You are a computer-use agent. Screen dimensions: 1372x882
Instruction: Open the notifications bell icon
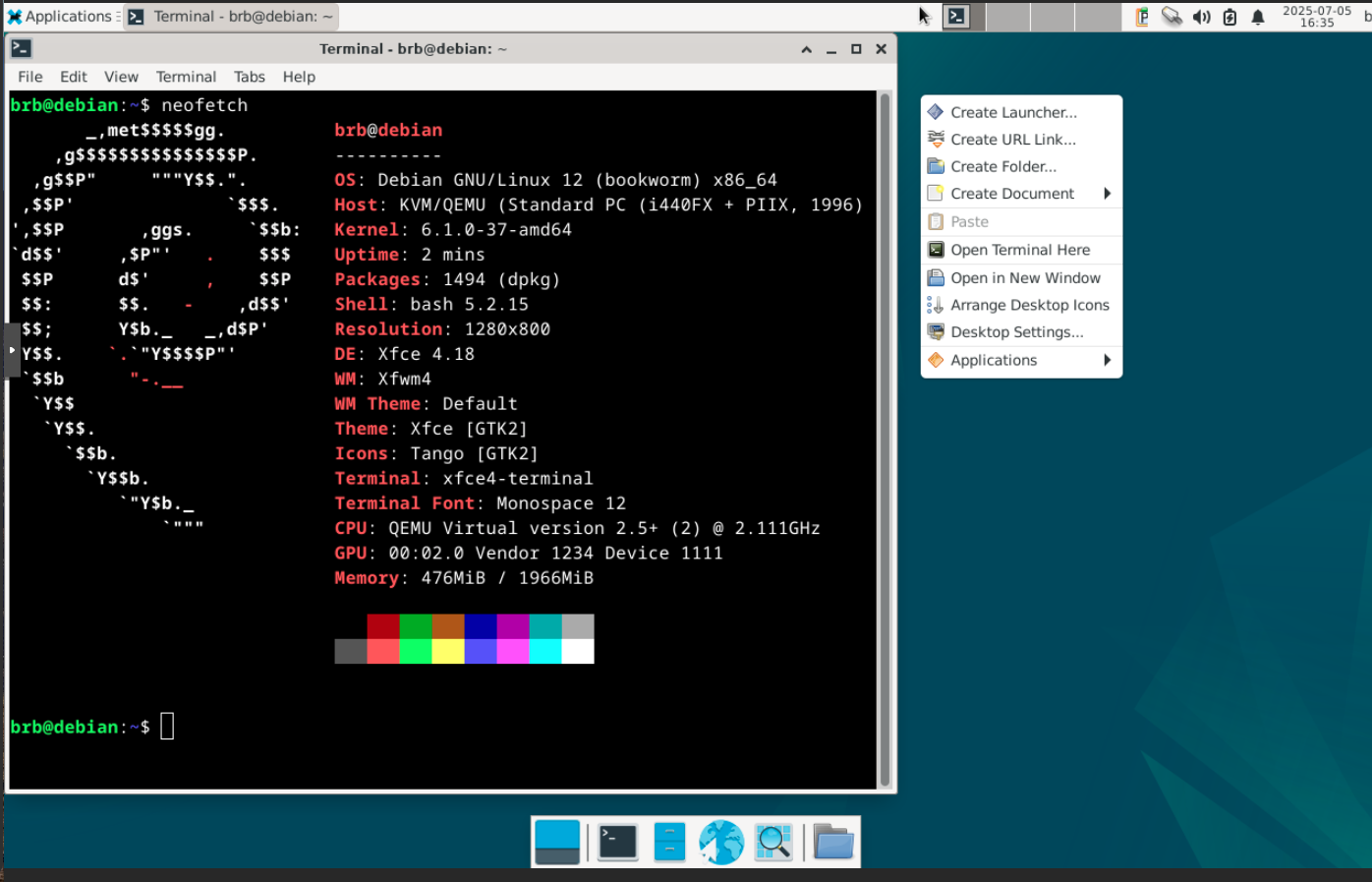click(1257, 17)
